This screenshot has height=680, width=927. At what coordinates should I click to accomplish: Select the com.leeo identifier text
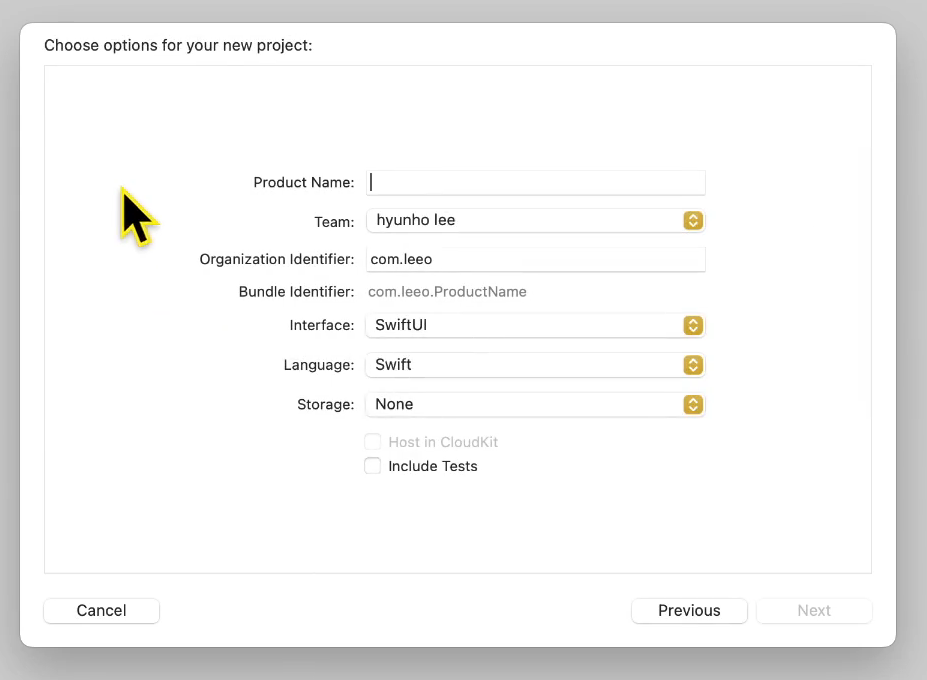[x=400, y=259]
